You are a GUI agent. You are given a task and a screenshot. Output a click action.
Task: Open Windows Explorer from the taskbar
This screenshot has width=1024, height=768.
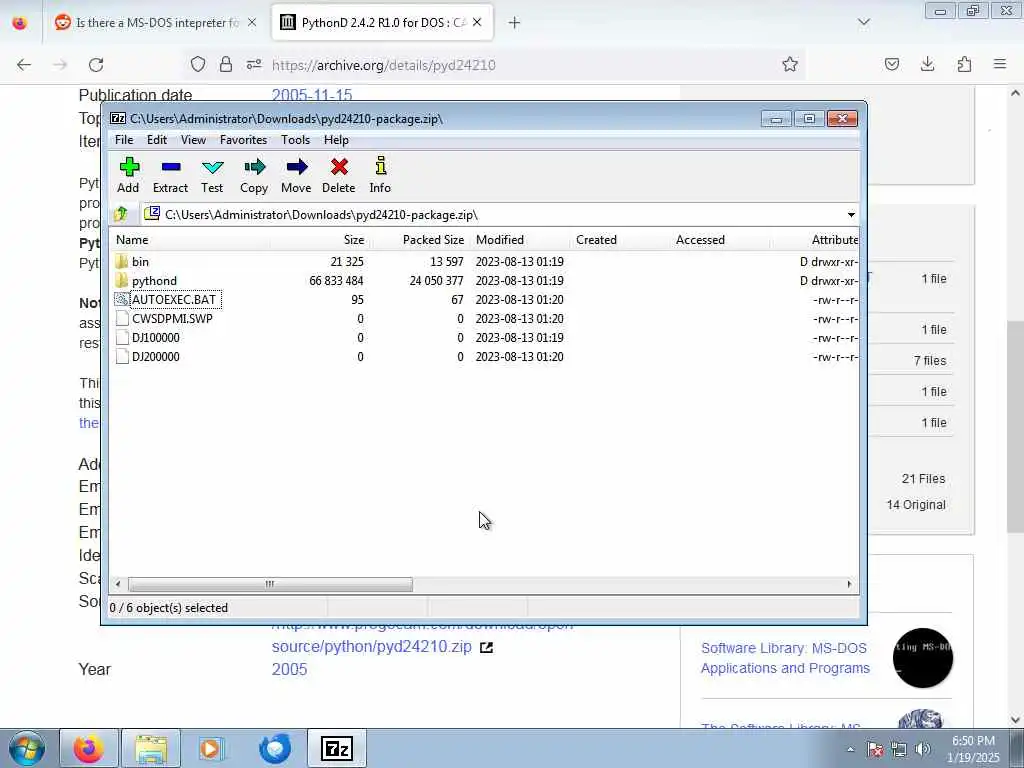pyautogui.click(x=152, y=748)
